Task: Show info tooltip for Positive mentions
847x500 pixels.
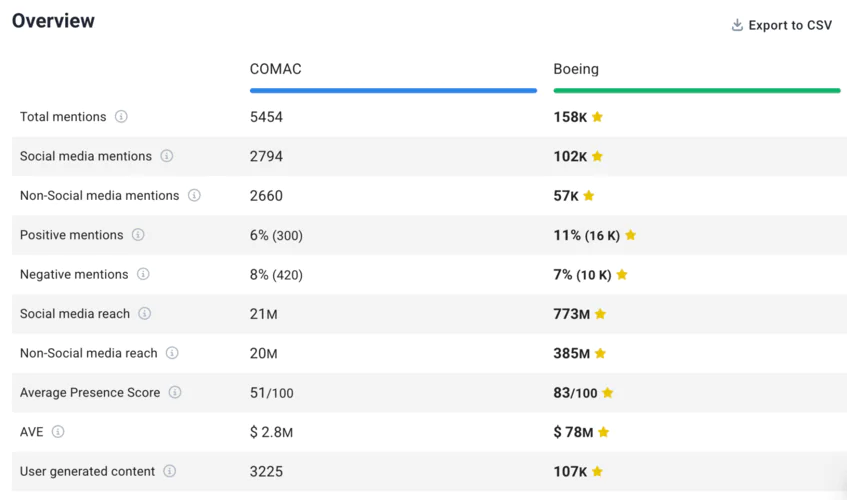Action: point(138,235)
